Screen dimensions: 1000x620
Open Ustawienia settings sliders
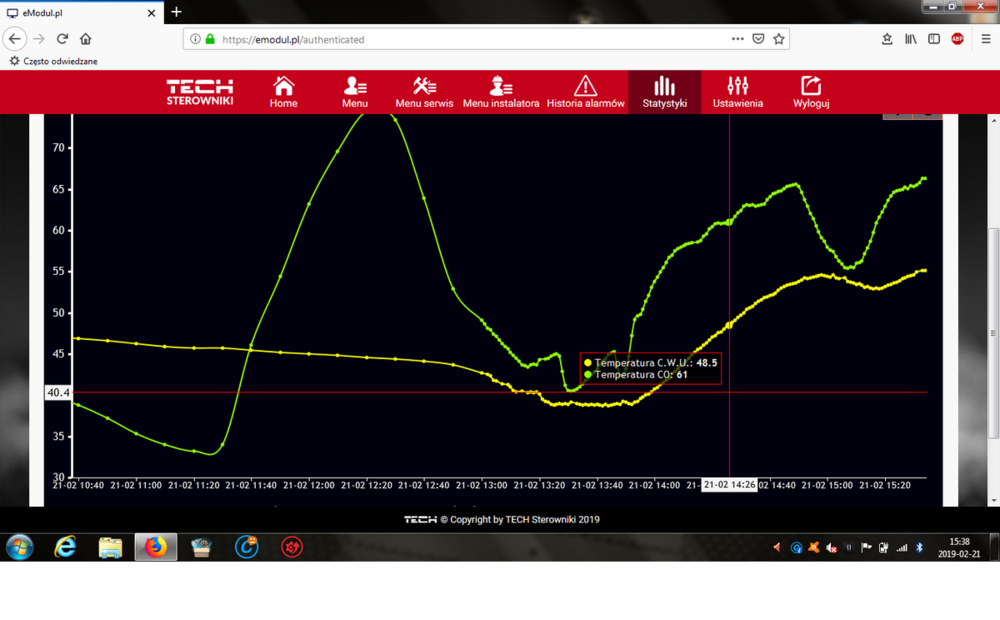coord(738,92)
